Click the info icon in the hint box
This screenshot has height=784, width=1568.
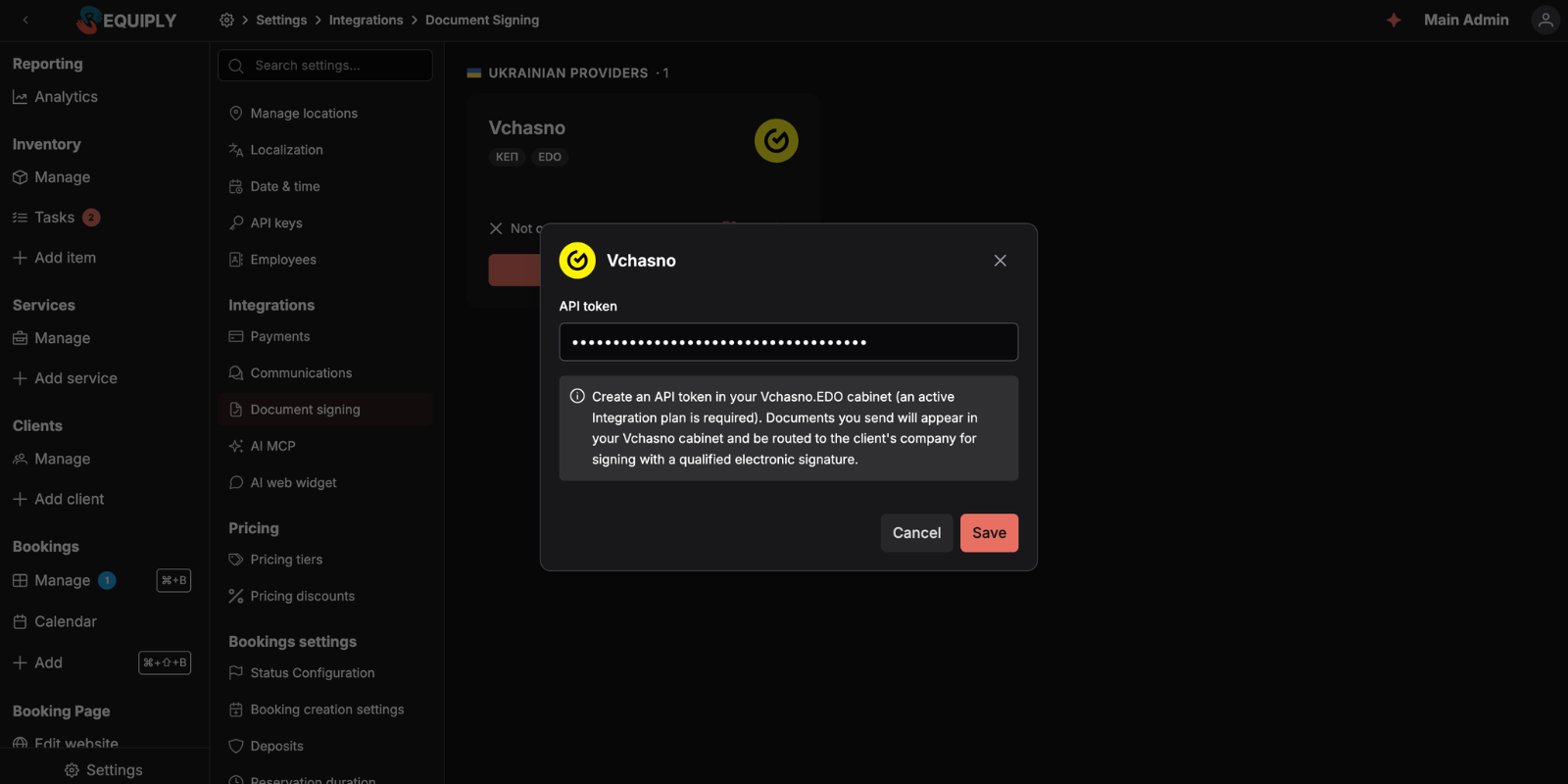[577, 397]
